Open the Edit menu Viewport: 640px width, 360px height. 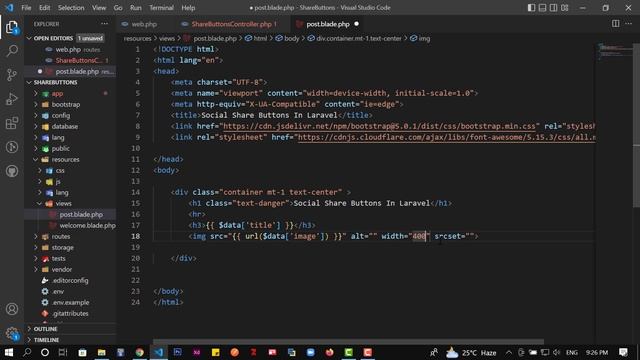[x=44, y=8]
